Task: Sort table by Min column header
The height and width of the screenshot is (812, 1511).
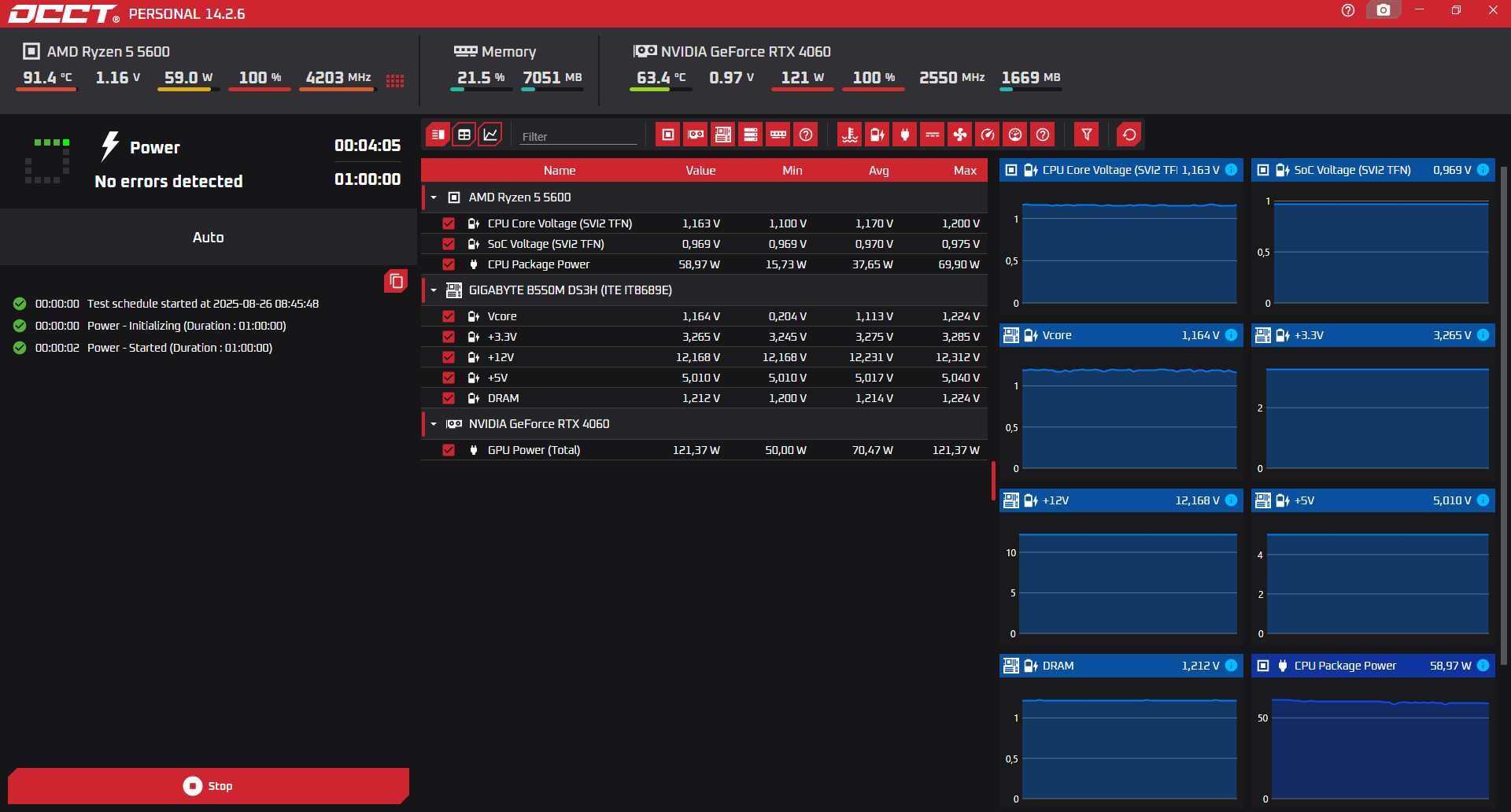Action: [792, 171]
